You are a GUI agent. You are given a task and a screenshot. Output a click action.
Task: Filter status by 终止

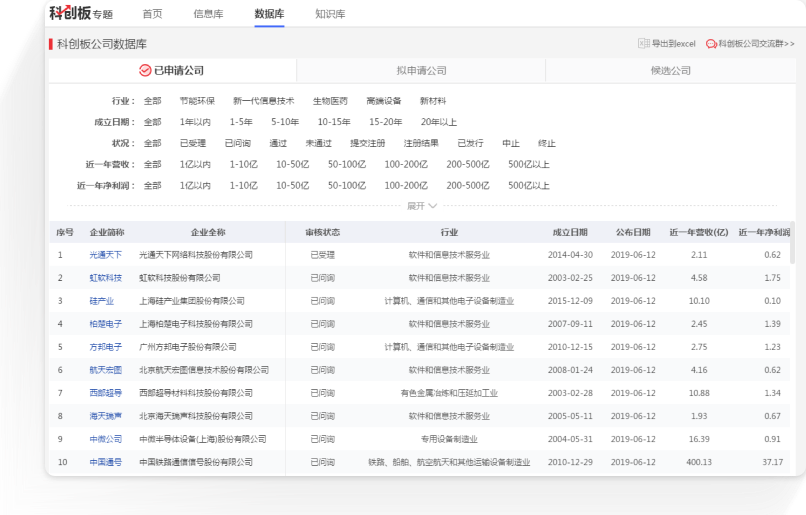tap(547, 143)
